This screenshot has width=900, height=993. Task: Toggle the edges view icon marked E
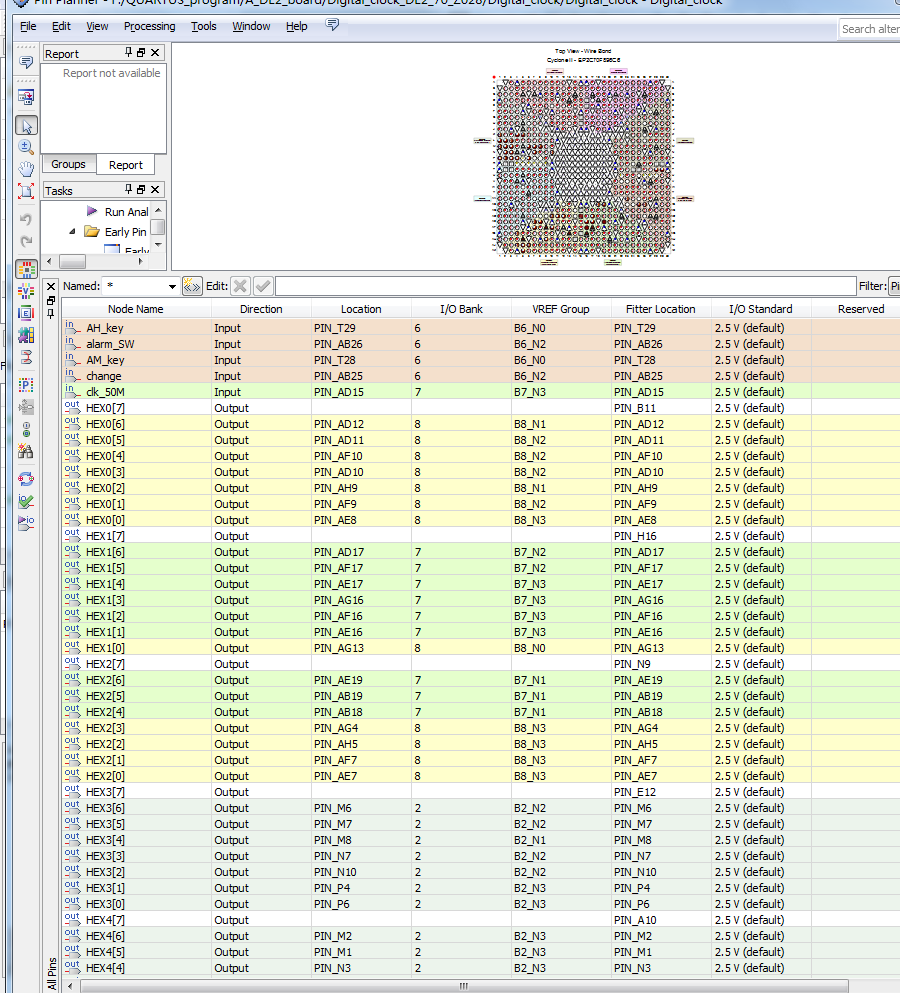click(x=27, y=312)
